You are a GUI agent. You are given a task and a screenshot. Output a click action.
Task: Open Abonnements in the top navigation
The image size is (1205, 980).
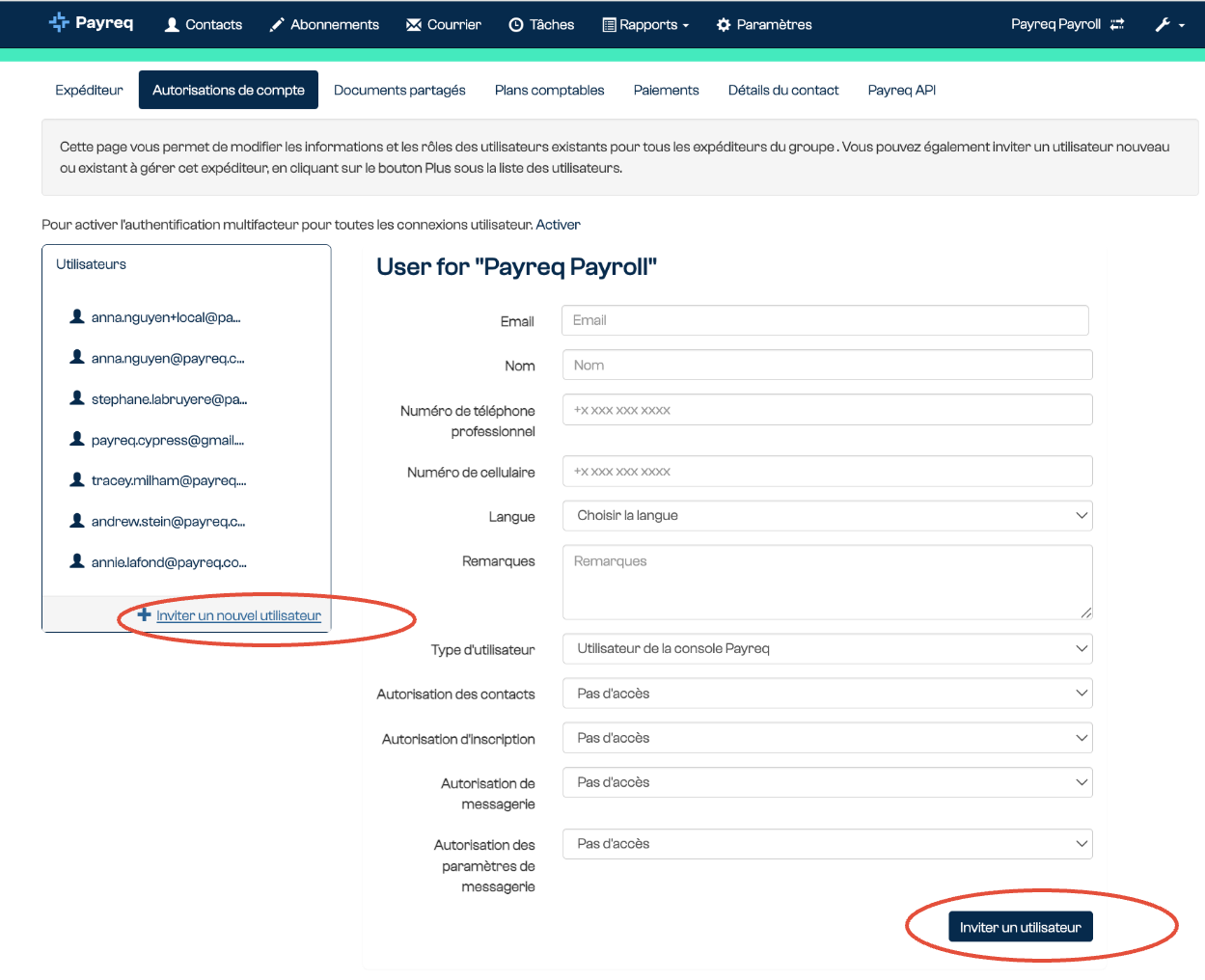click(324, 25)
